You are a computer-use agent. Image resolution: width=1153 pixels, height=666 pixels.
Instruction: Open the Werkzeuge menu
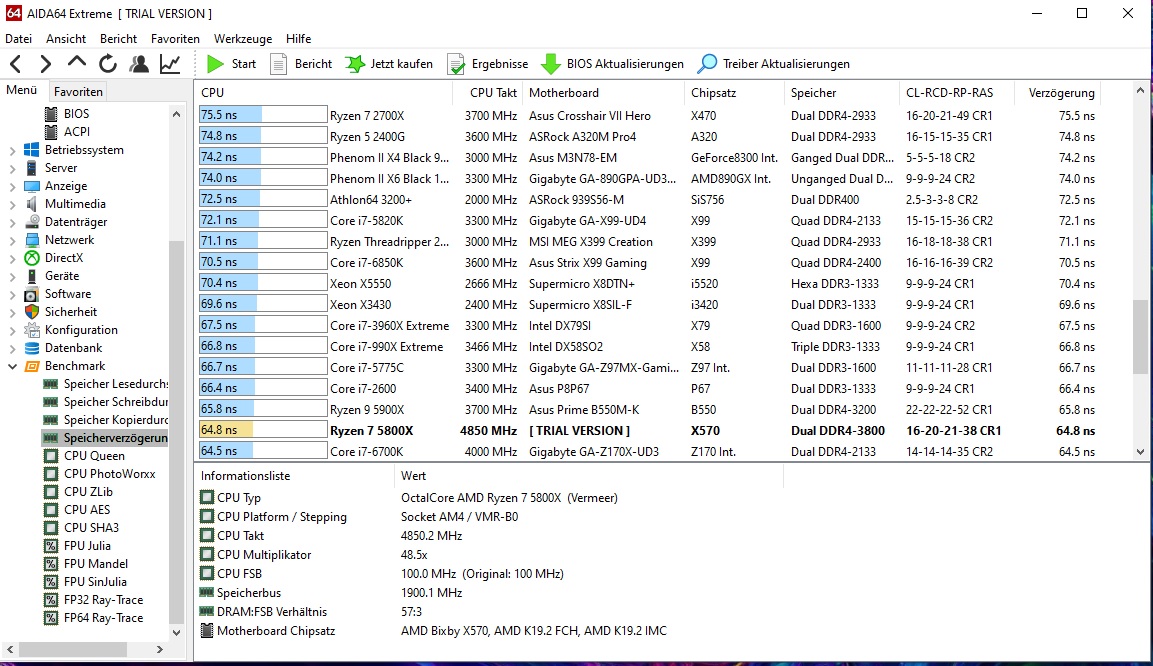point(243,39)
